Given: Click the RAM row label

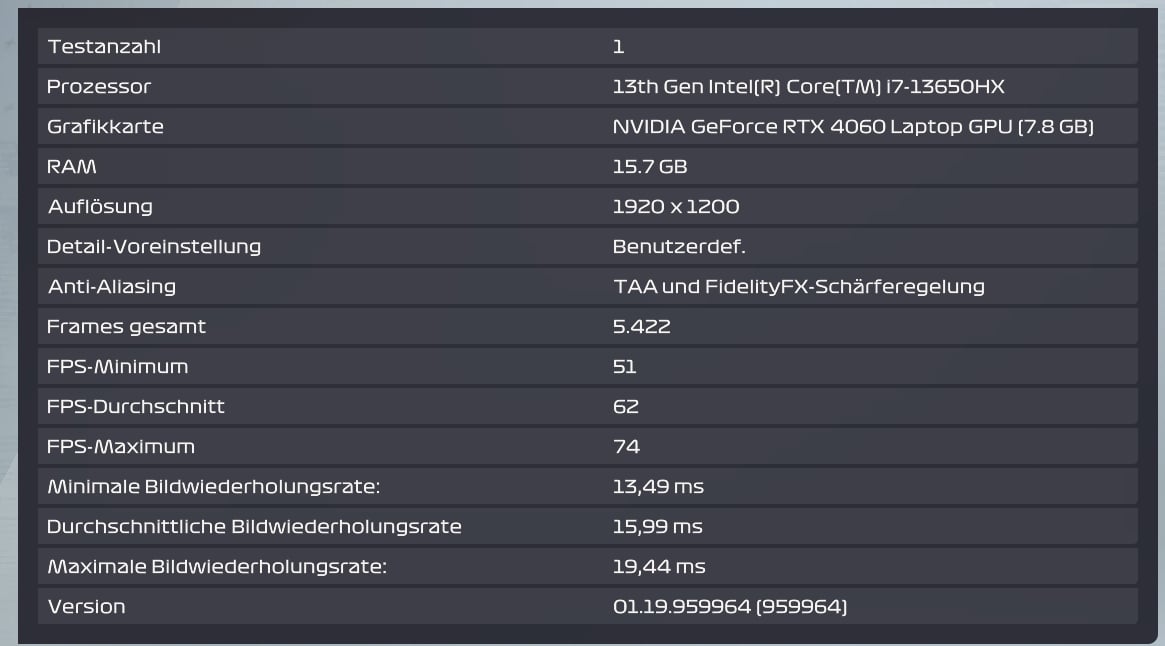Looking at the screenshot, I should [x=72, y=167].
